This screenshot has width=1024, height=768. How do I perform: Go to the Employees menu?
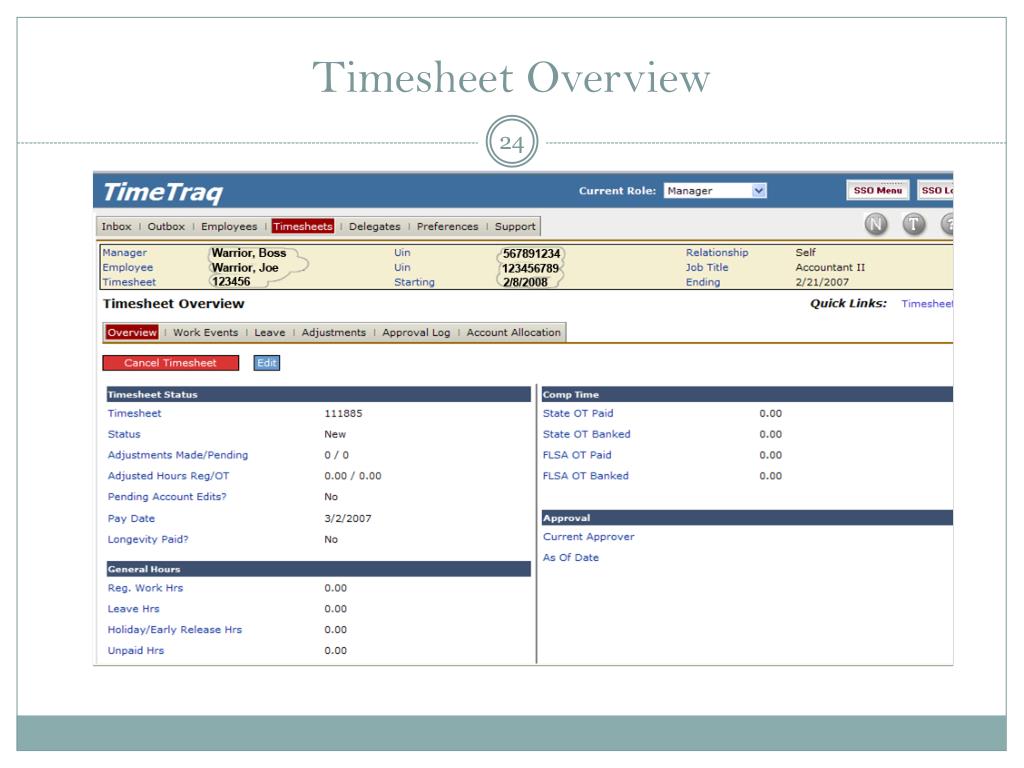pyautogui.click(x=229, y=227)
